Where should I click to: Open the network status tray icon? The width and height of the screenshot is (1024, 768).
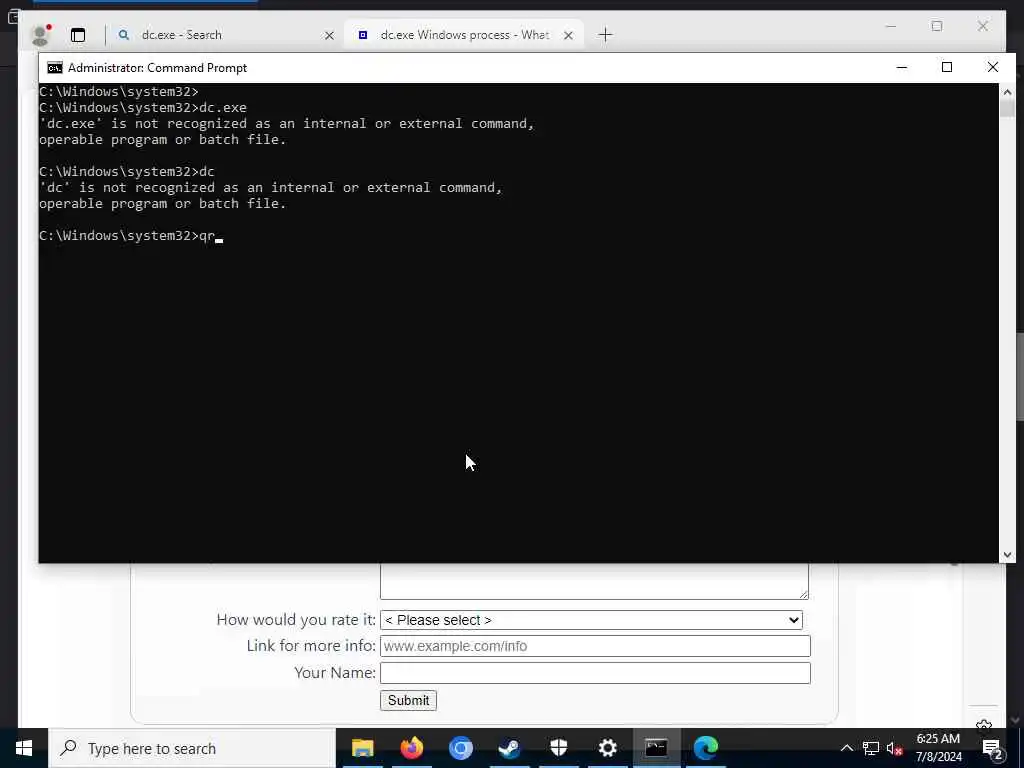click(x=871, y=748)
